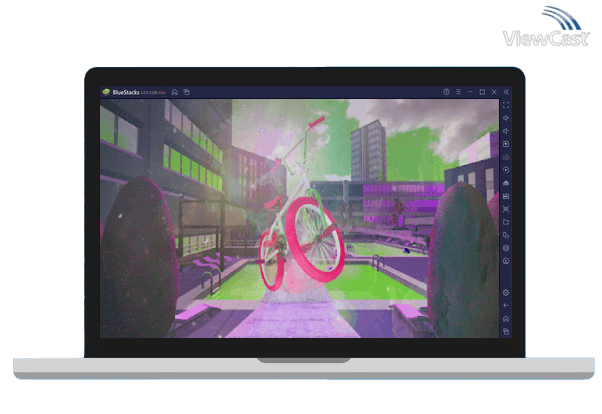Increase volume using sidebar speaker icon
This screenshot has width=602, height=414.
[506, 118]
